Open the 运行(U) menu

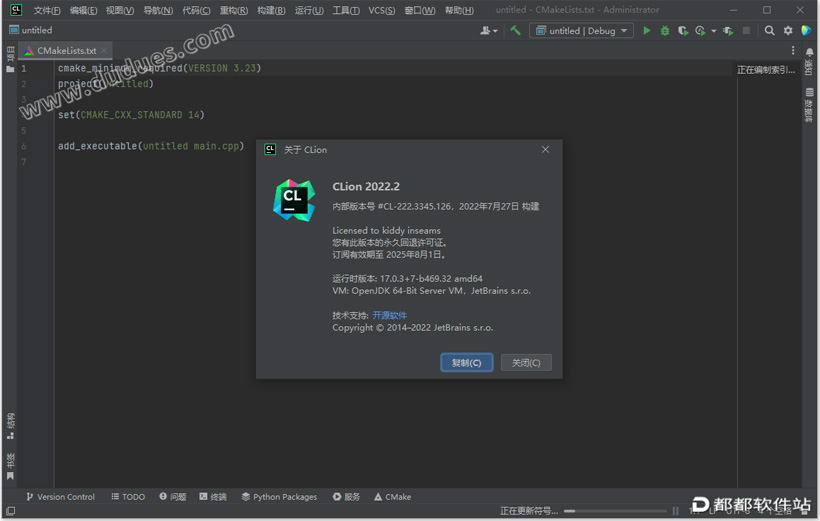(x=309, y=10)
